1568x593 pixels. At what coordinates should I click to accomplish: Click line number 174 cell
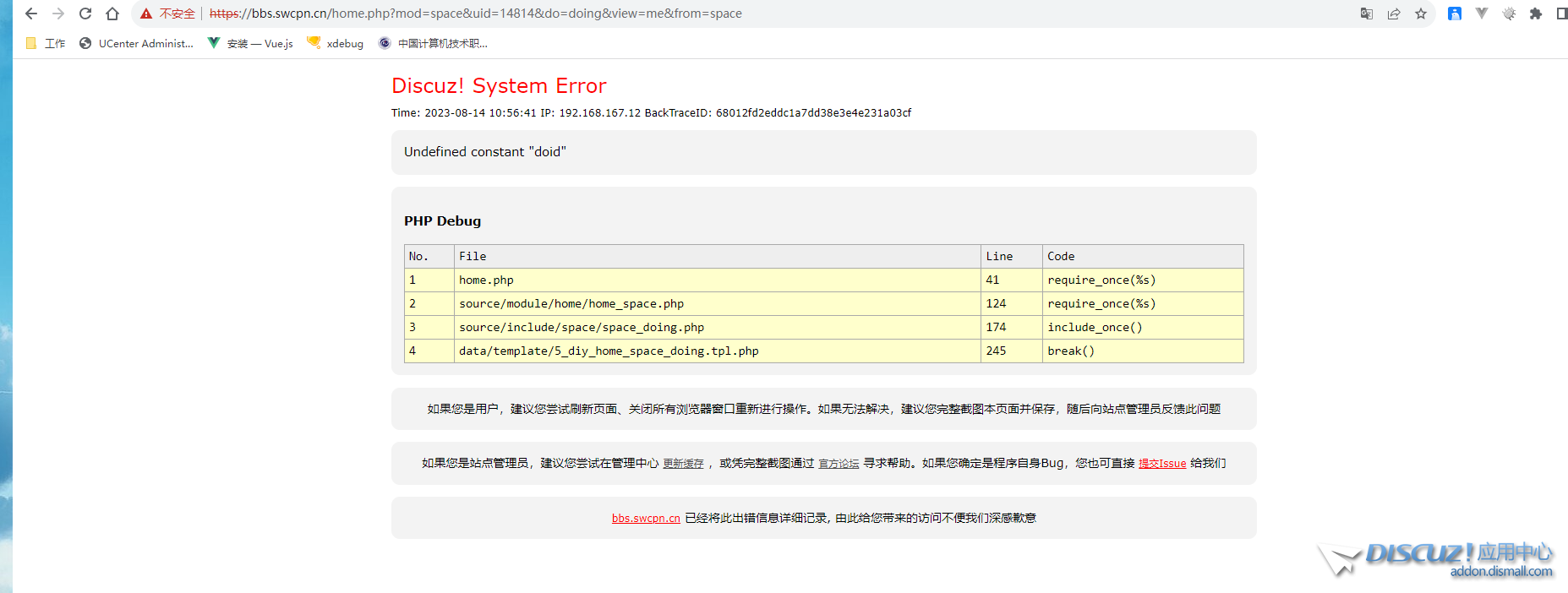tap(1012, 327)
